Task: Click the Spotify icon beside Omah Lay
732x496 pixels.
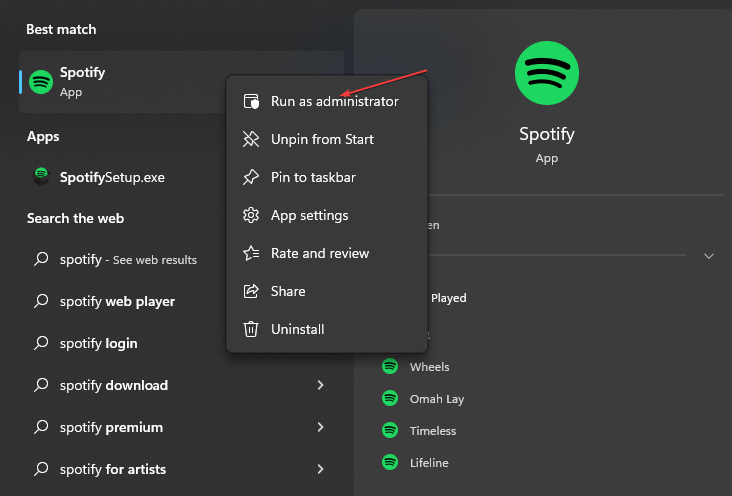Action: click(390, 398)
